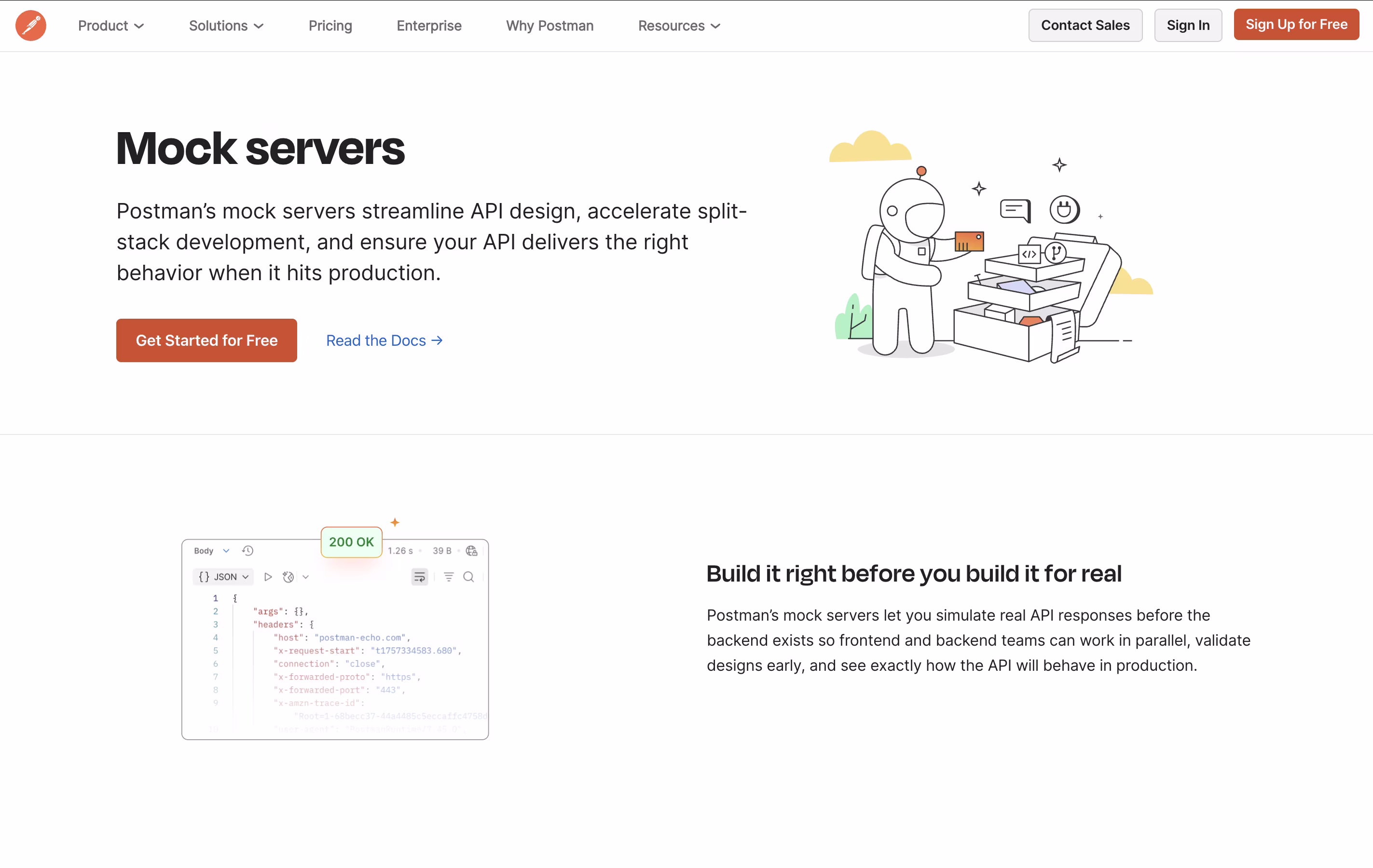Click the word wrap icon in preview
Image resolution: width=1373 pixels, height=868 pixels.
click(x=420, y=577)
